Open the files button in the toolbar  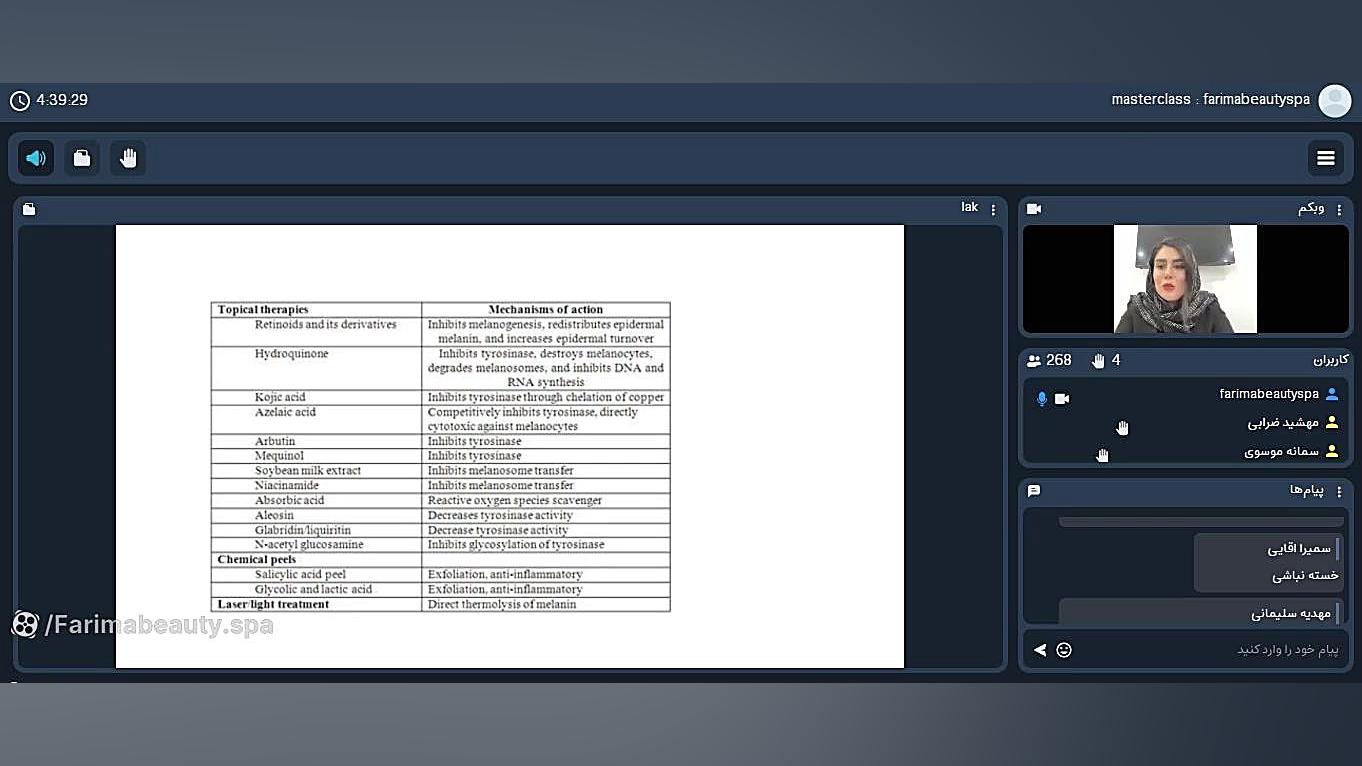[82, 158]
